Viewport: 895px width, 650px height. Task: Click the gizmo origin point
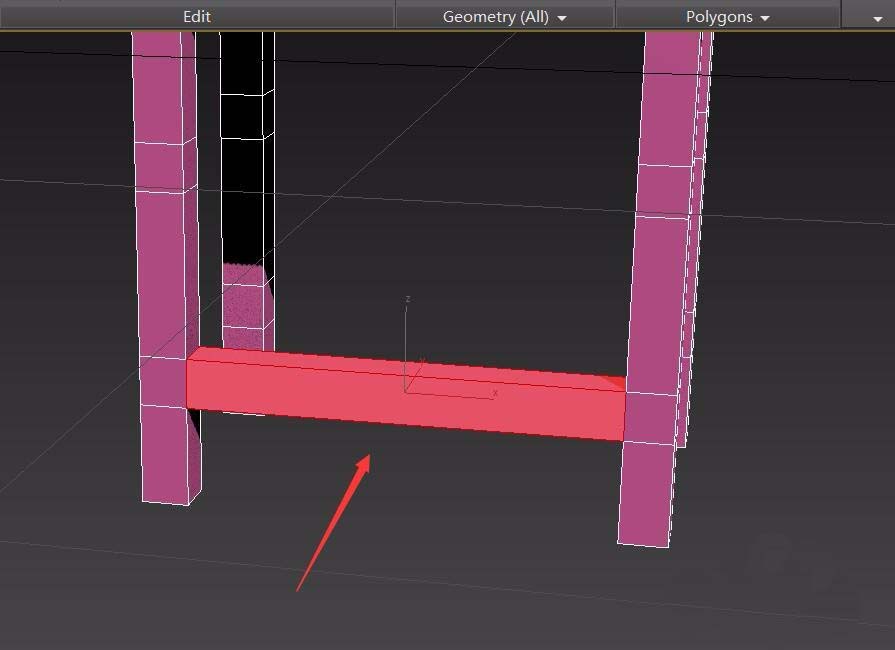click(405, 392)
